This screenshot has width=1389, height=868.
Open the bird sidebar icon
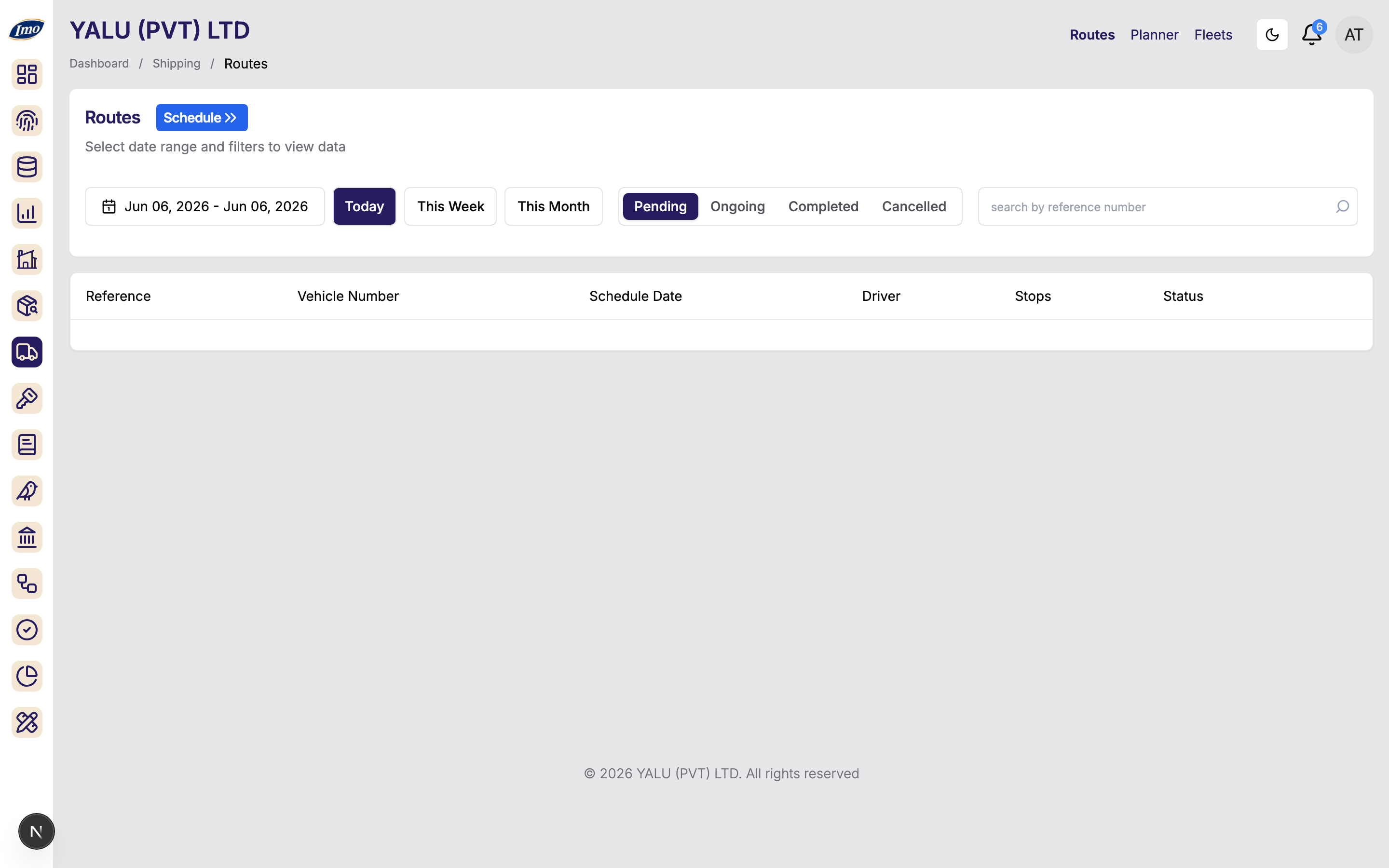[x=27, y=491]
